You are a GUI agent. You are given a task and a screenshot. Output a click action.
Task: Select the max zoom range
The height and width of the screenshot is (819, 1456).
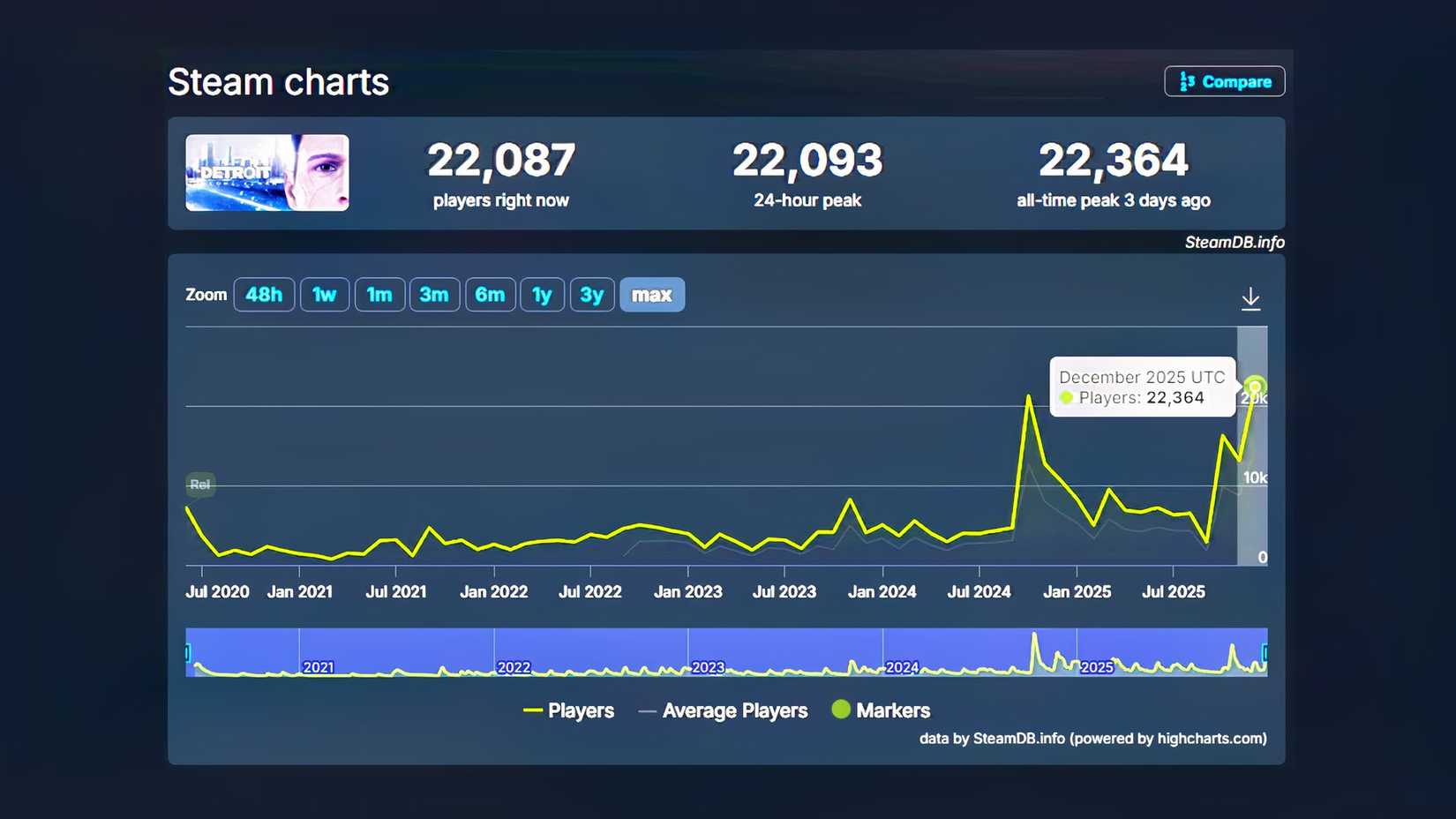[x=652, y=295]
